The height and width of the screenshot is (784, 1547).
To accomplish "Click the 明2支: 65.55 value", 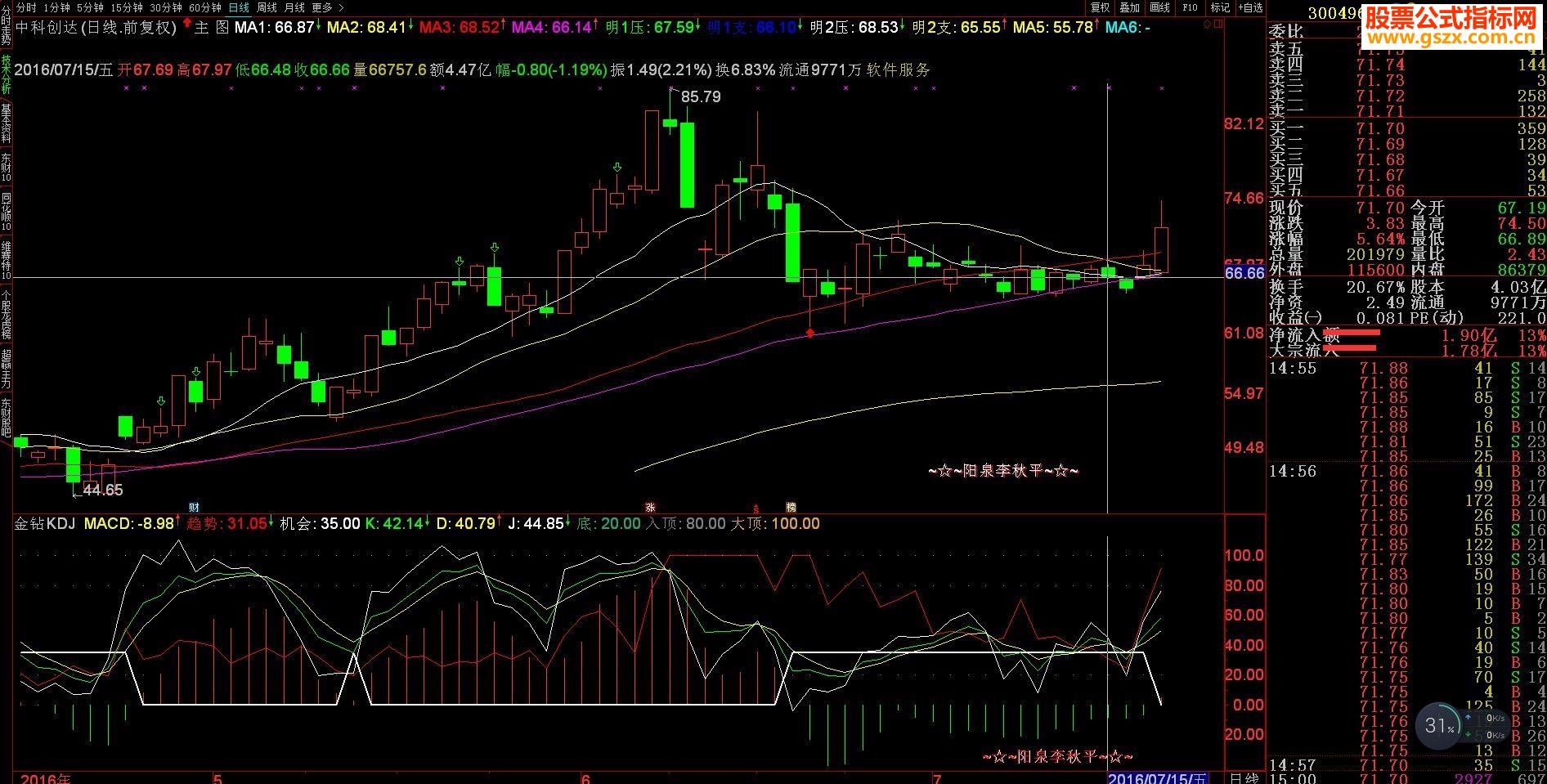I will click(956, 27).
